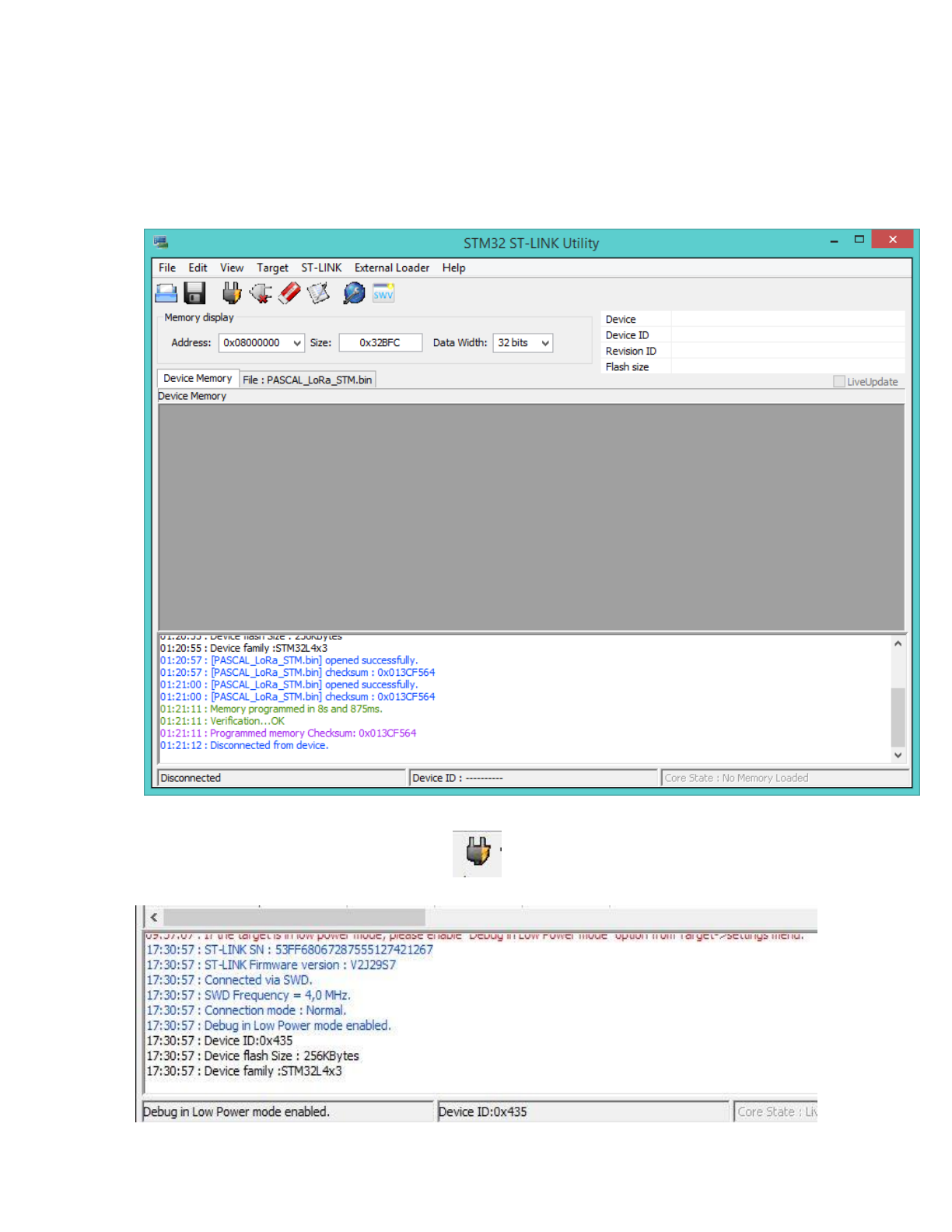The width and height of the screenshot is (952, 1232).
Task: Click 'Programmed memory Checksum: 0x013CF564' line
Action: 289,733
